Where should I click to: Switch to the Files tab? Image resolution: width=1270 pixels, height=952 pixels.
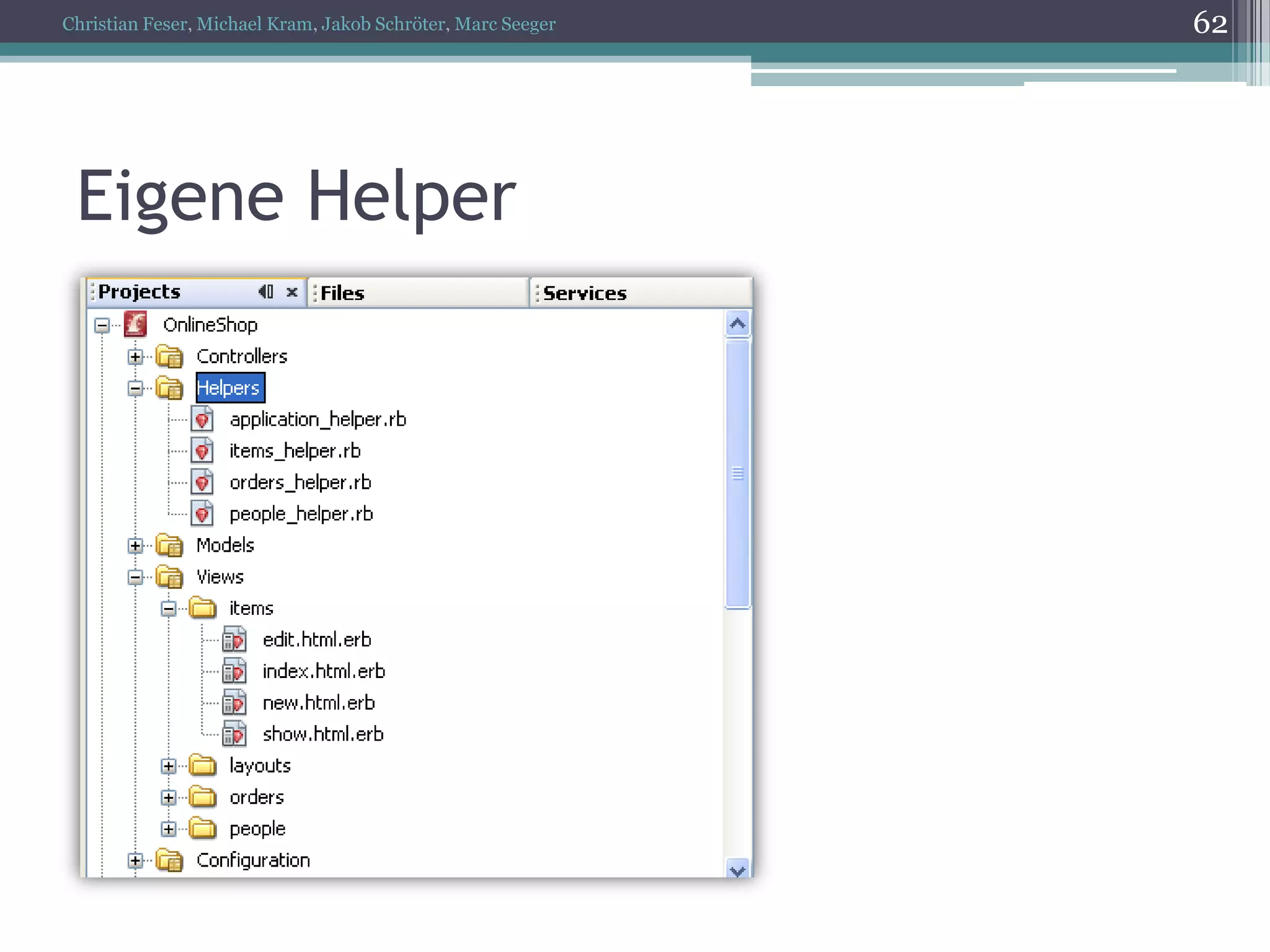click(x=419, y=293)
